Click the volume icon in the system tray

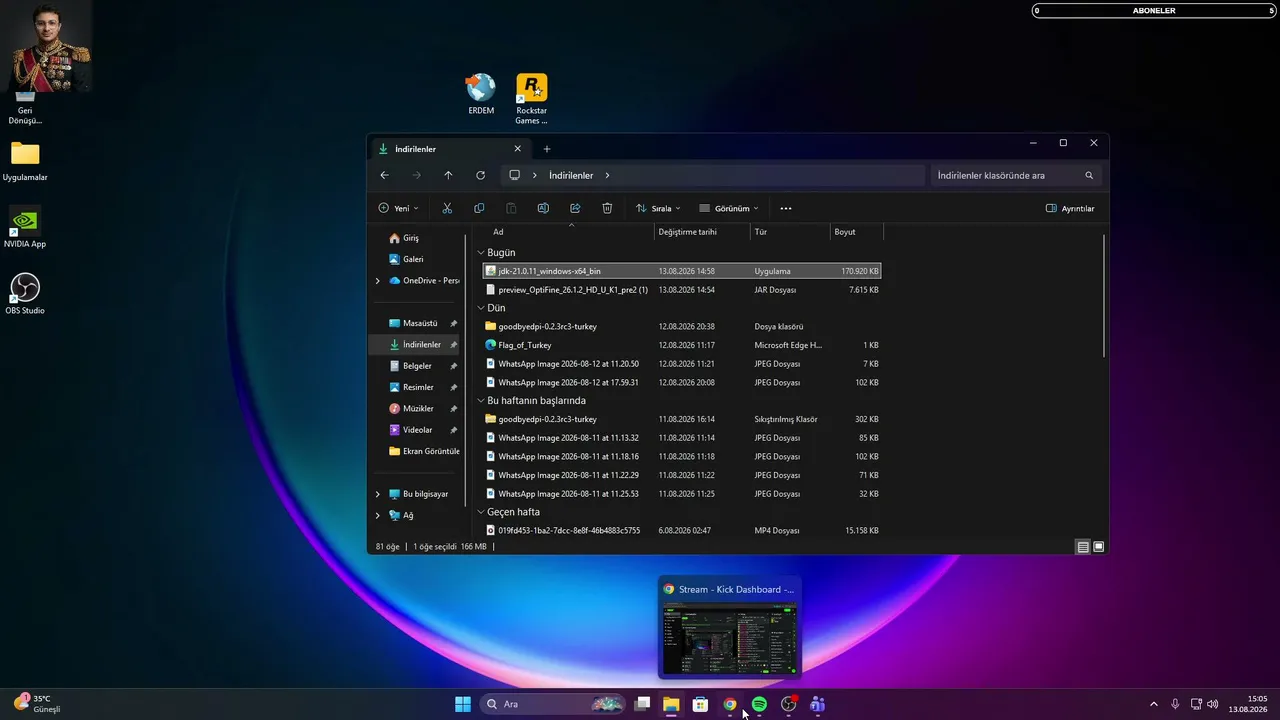pyautogui.click(x=1213, y=704)
